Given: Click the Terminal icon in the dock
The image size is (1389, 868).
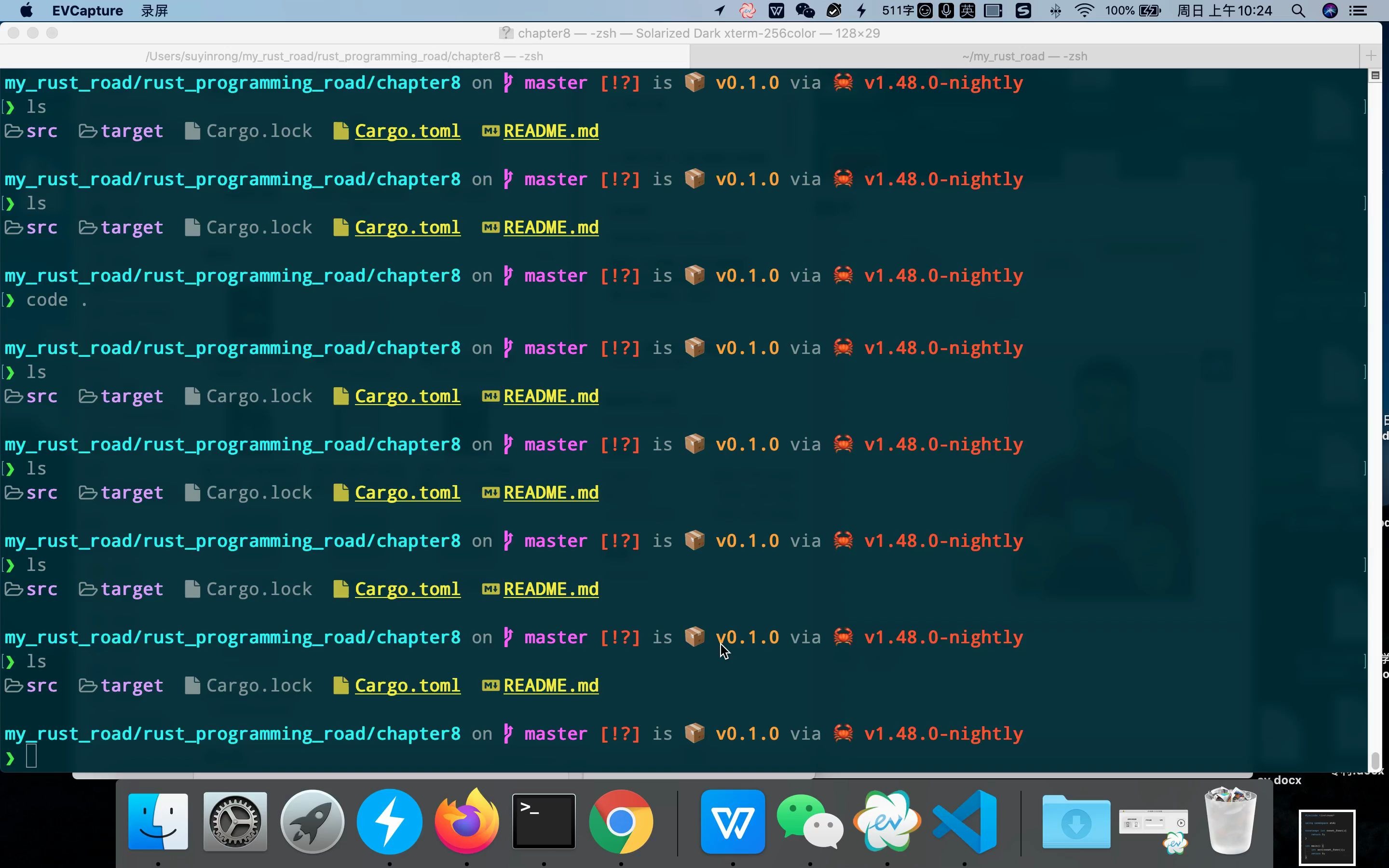Looking at the screenshot, I should (544, 822).
